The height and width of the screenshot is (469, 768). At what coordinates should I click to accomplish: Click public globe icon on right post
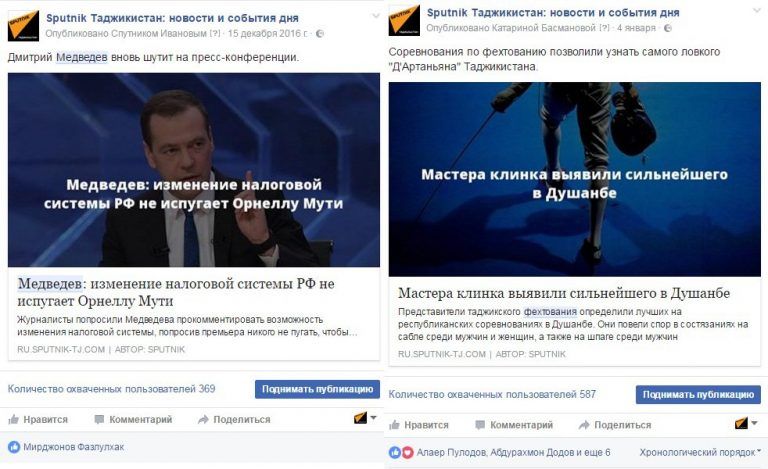pos(668,28)
